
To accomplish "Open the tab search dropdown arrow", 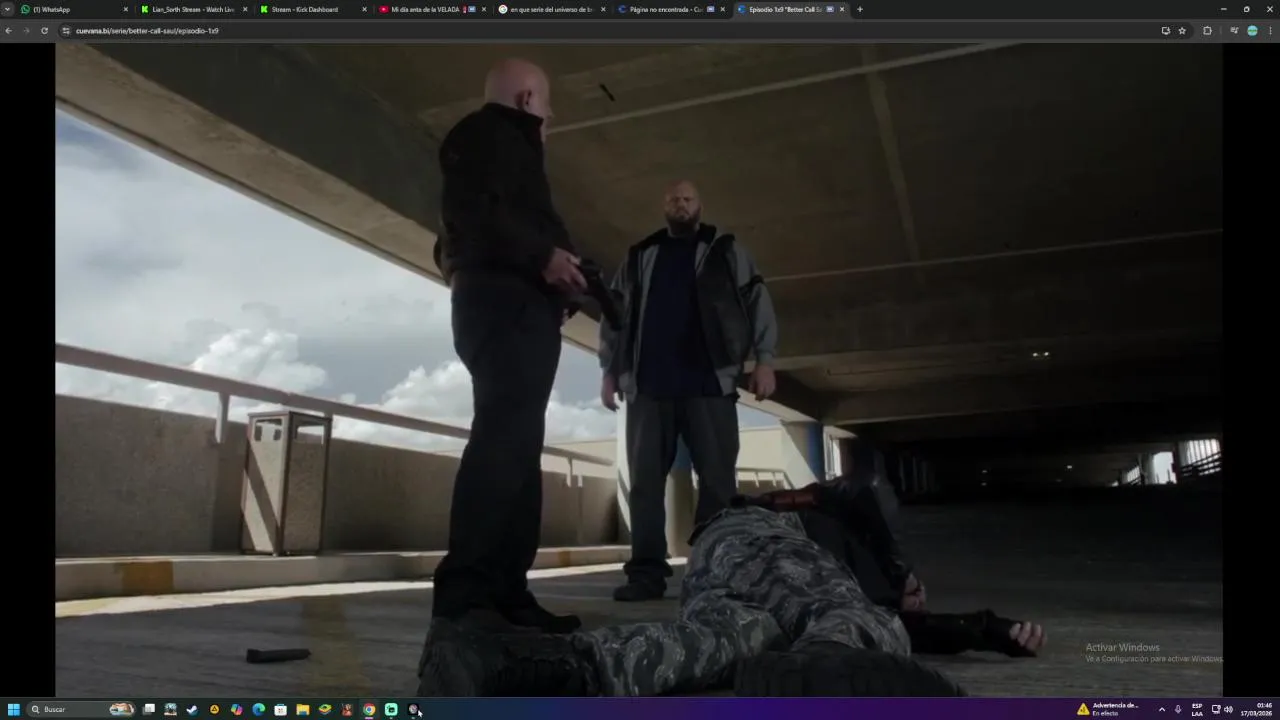I will (8, 9).
